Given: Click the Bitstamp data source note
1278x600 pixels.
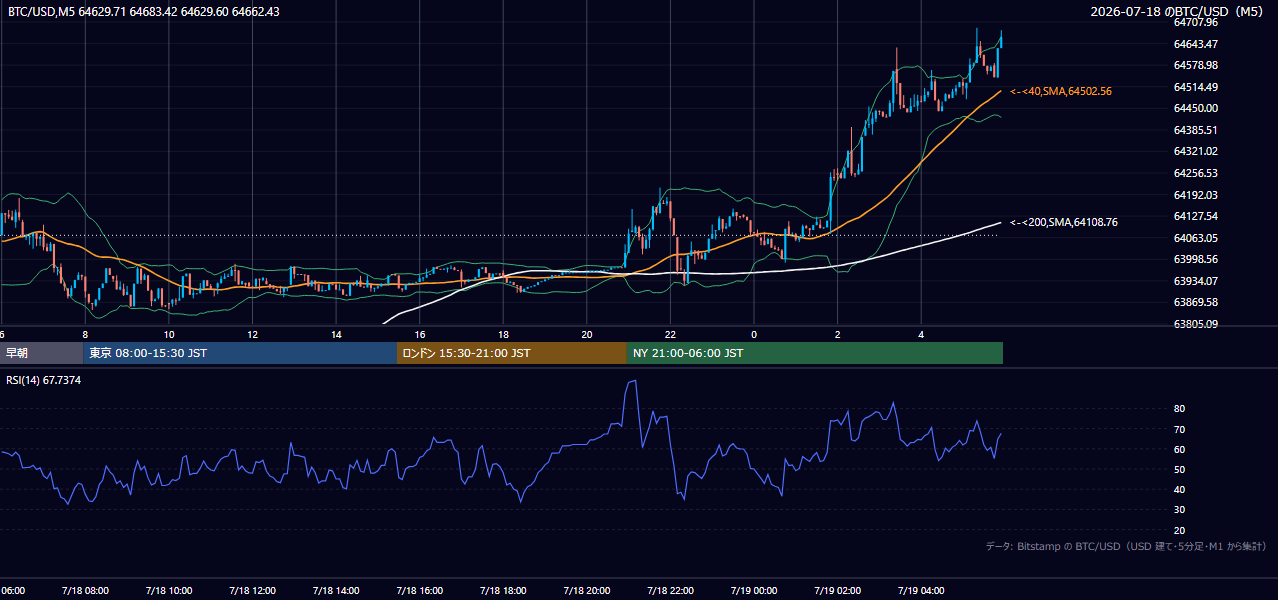Looking at the screenshot, I should pyautogui.click(x=1126, y=546).
